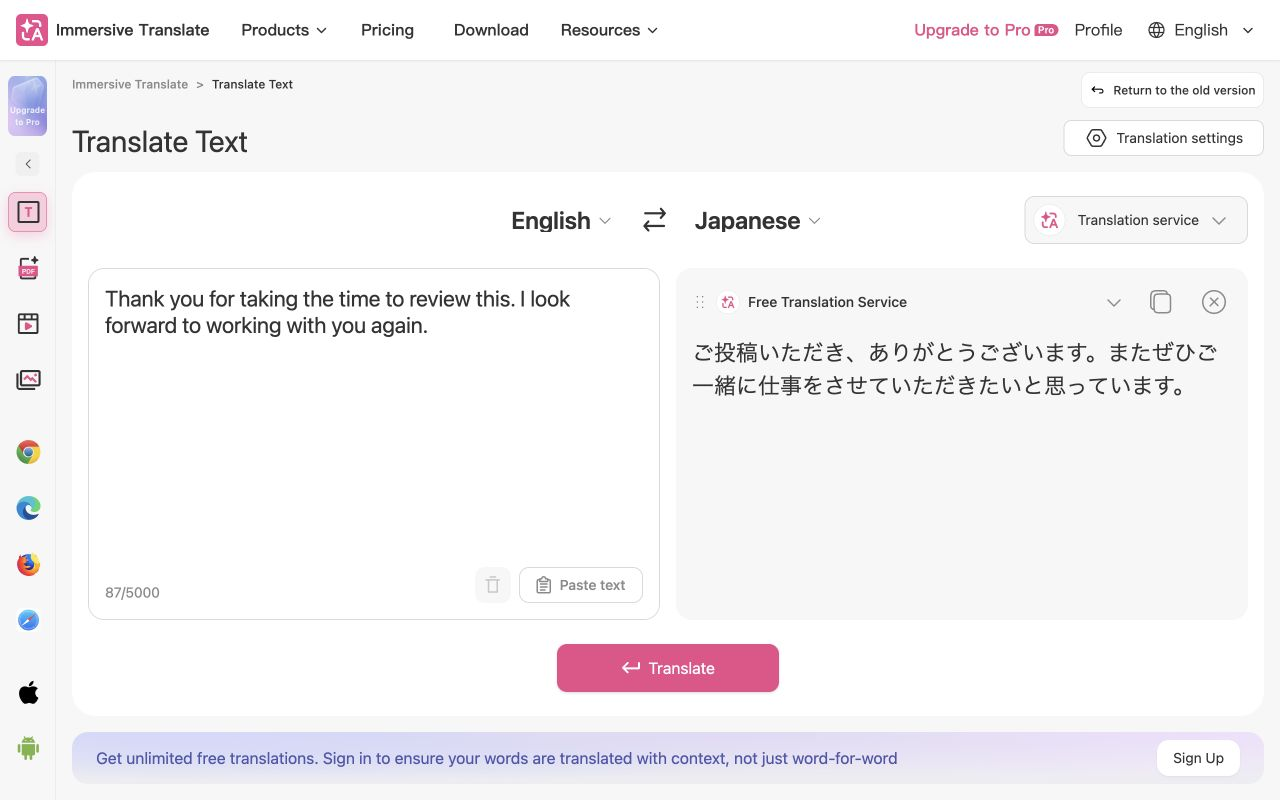Viewport: 1280px width, 800px height.
Task: Click the Immersive Translate logo icon
Action: pos(31,30)
